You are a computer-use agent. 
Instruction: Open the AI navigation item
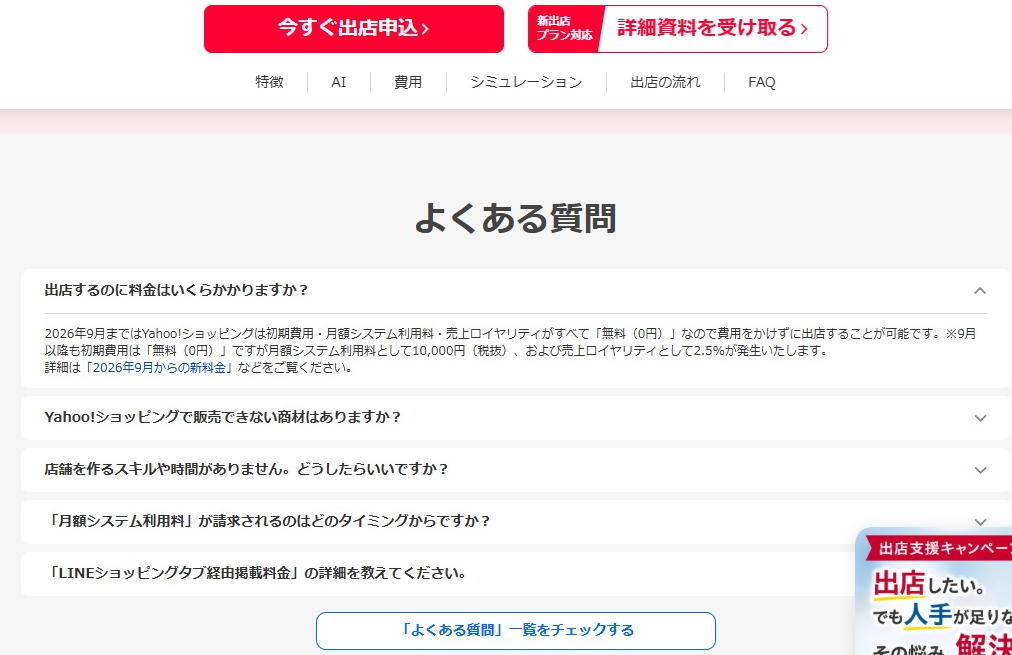pyautogui.click(x=339, y=82)
